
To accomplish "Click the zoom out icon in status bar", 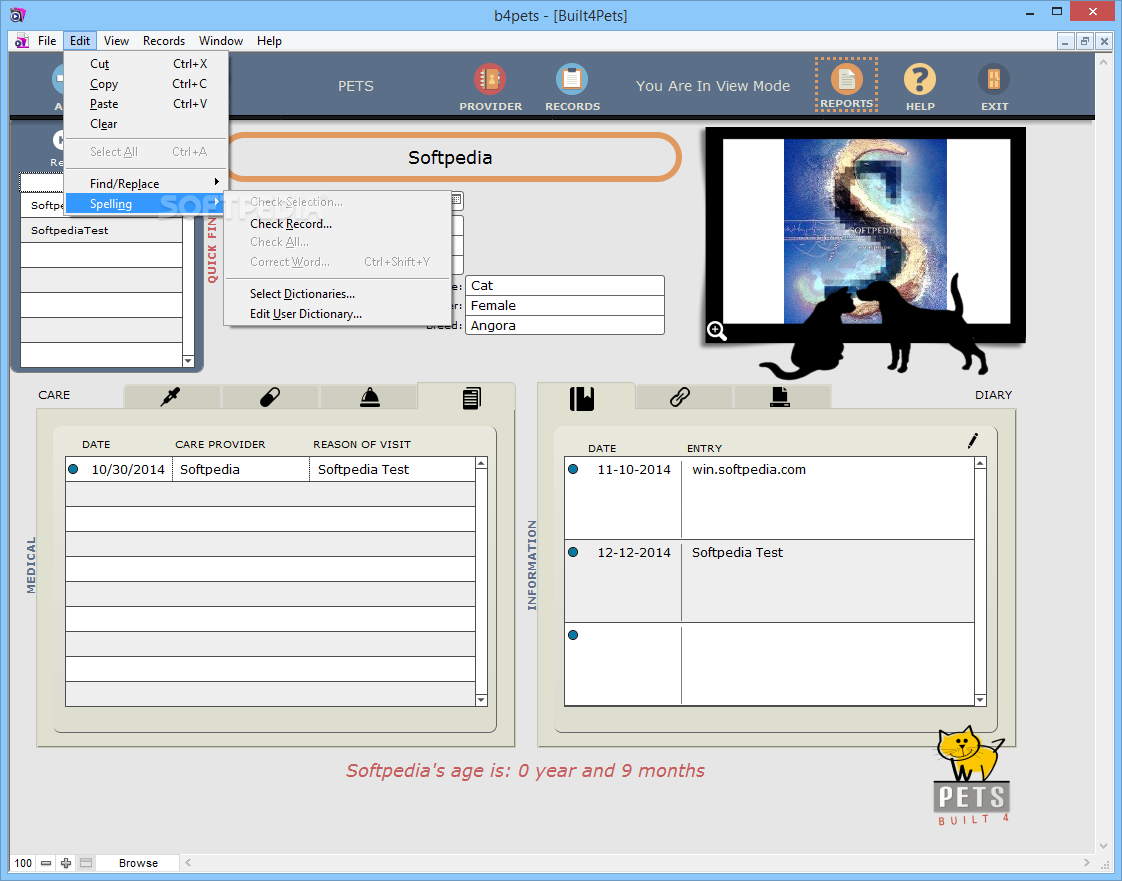I will coord(46,863).
